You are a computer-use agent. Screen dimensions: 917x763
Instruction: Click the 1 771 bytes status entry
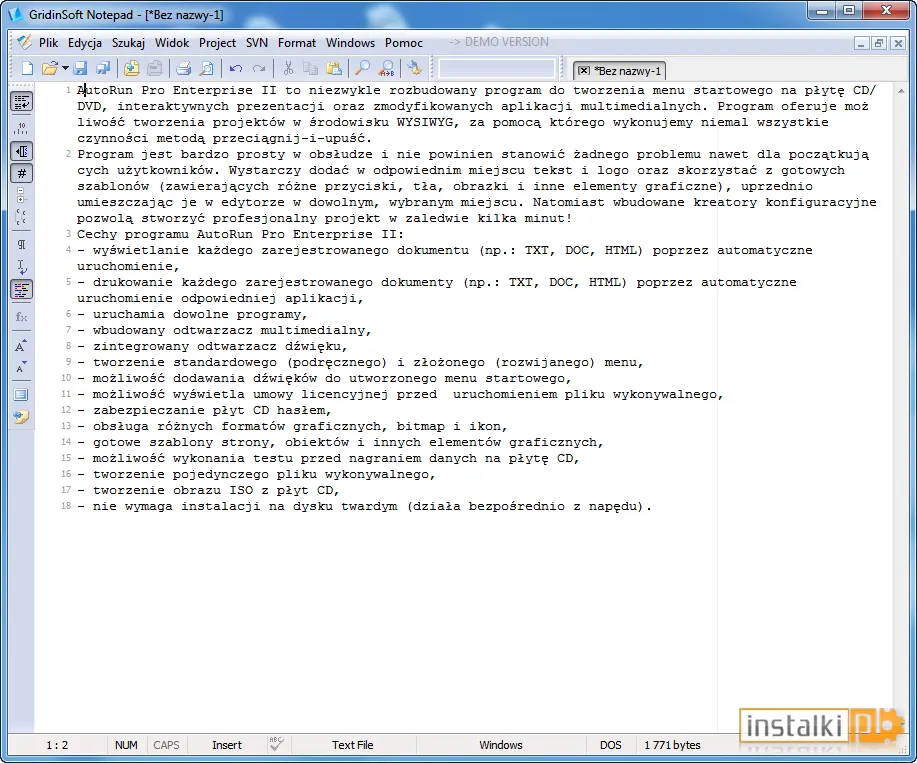tap(673, 745)
